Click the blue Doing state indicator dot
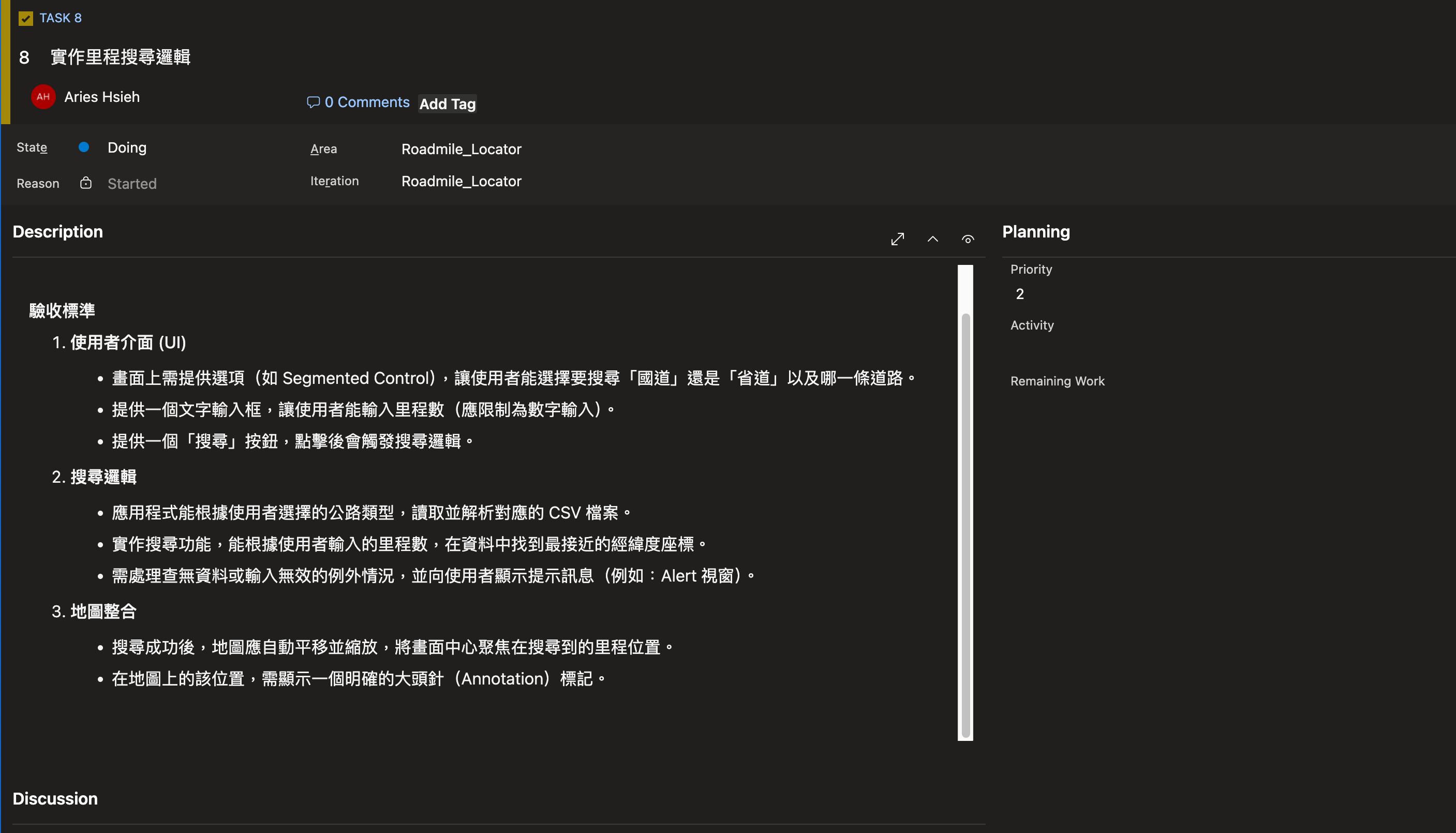1456x833 pixels. tap(83, 147)
